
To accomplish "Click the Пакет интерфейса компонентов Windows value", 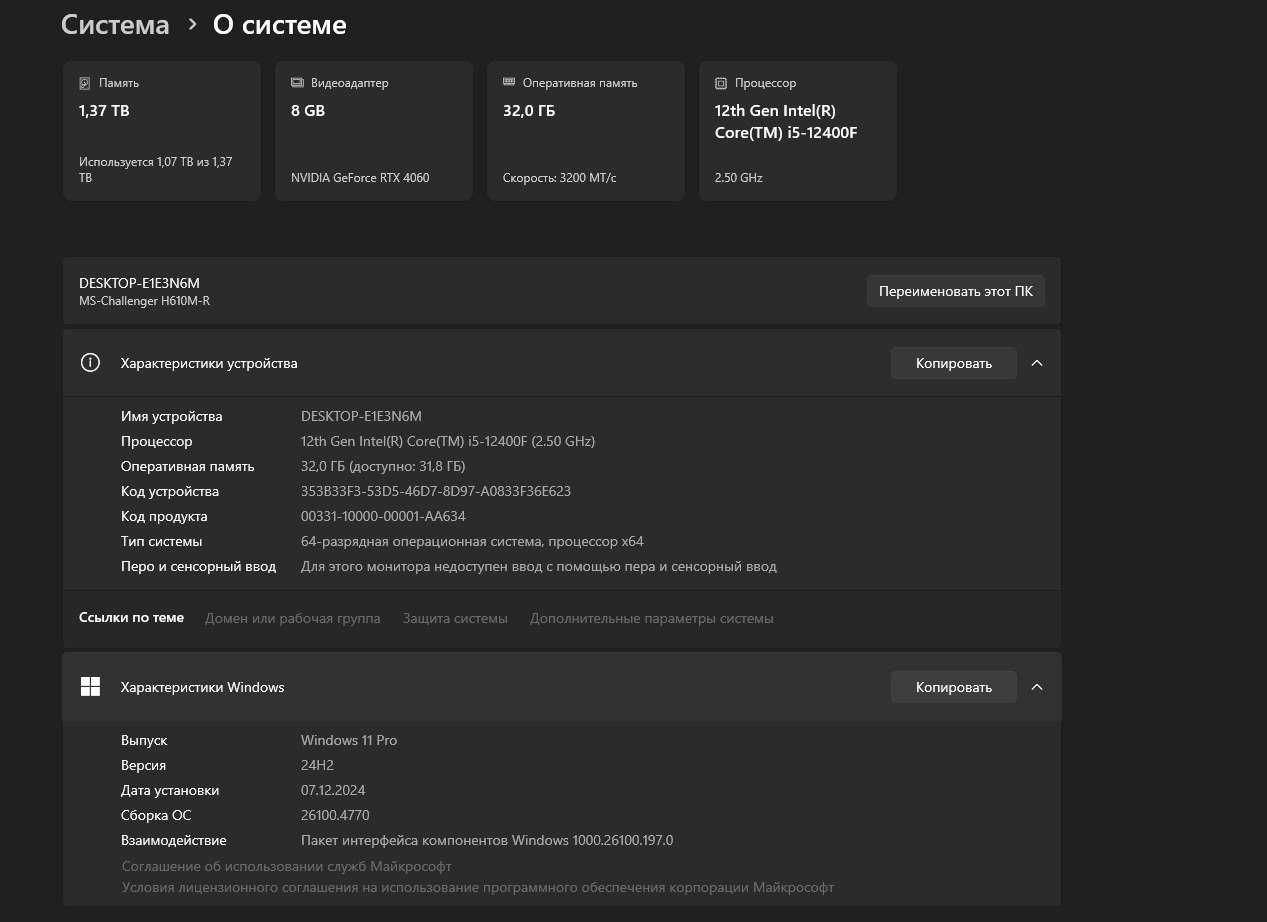I will (487, 840).
